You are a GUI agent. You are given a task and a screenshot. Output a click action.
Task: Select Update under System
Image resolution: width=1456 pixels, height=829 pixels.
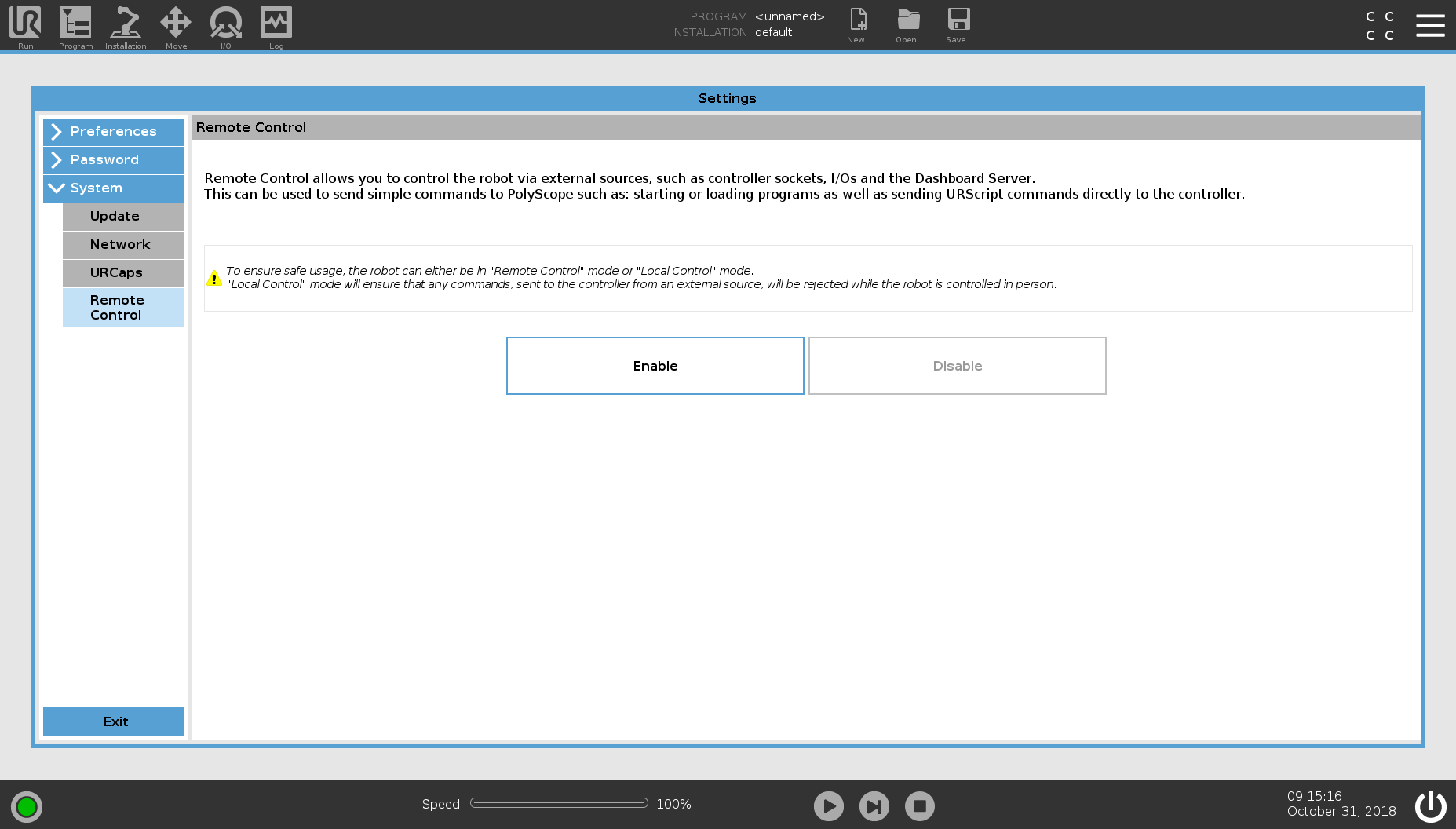coord(123,217)
